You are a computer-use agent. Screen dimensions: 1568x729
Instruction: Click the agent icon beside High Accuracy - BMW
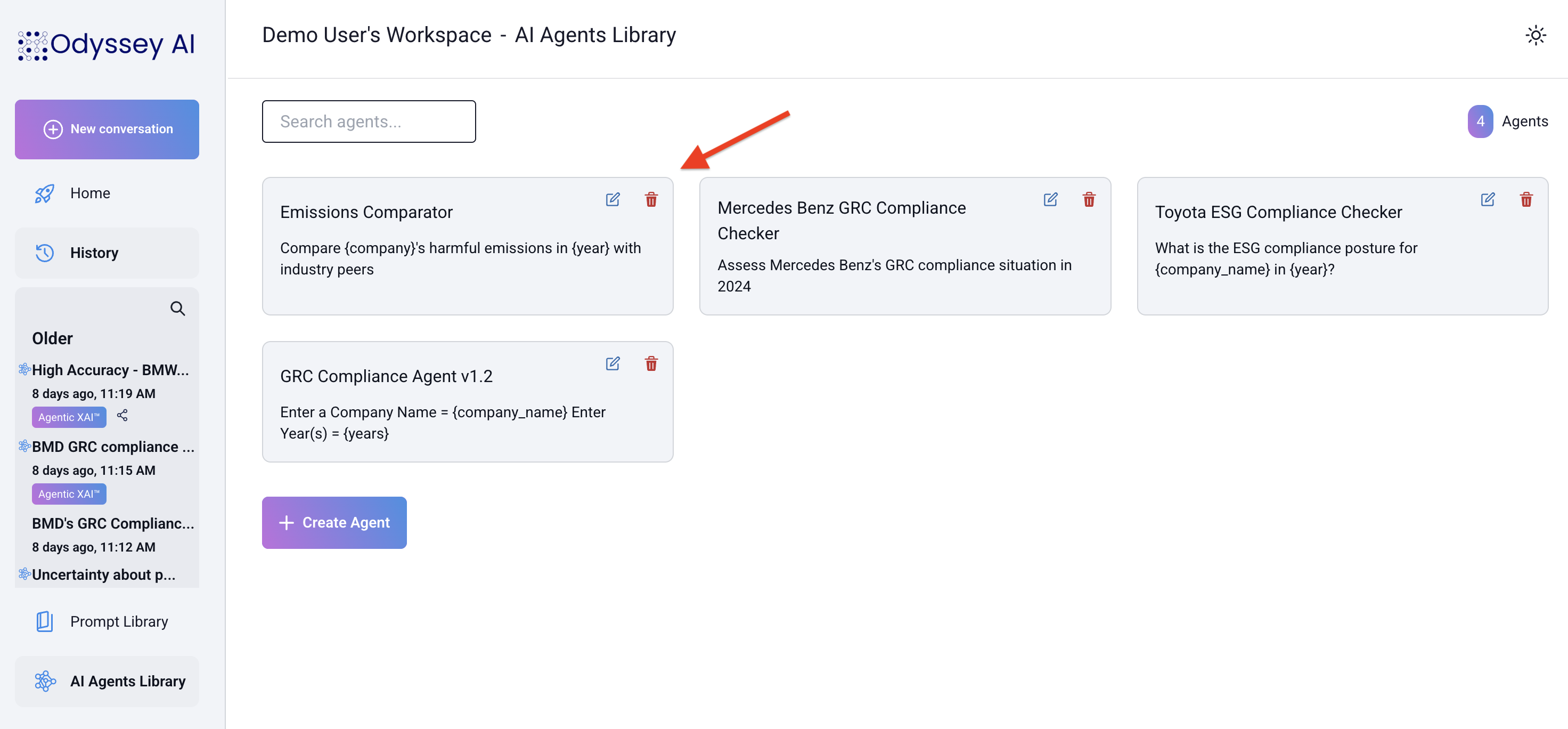(24, 369)
